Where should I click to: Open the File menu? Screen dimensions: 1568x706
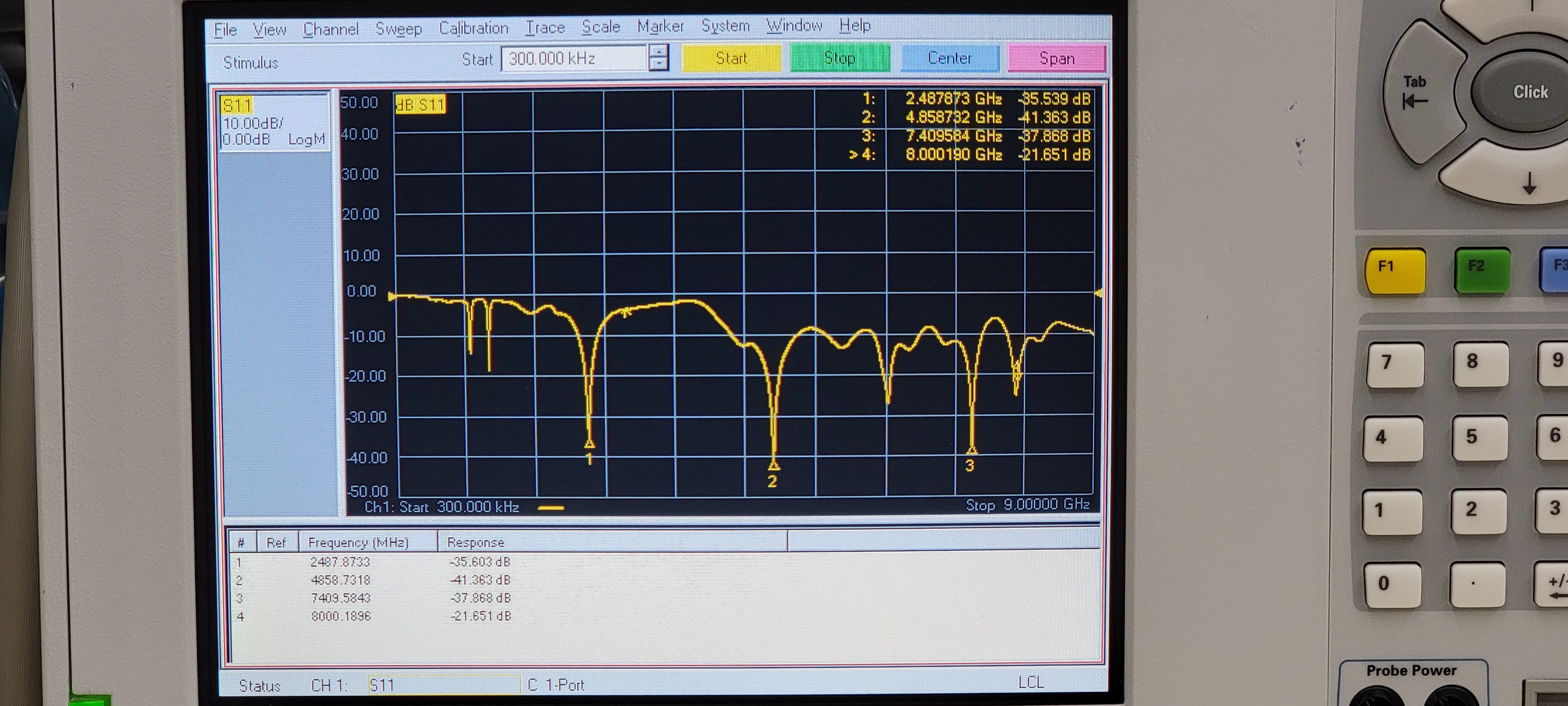(225, 29)
